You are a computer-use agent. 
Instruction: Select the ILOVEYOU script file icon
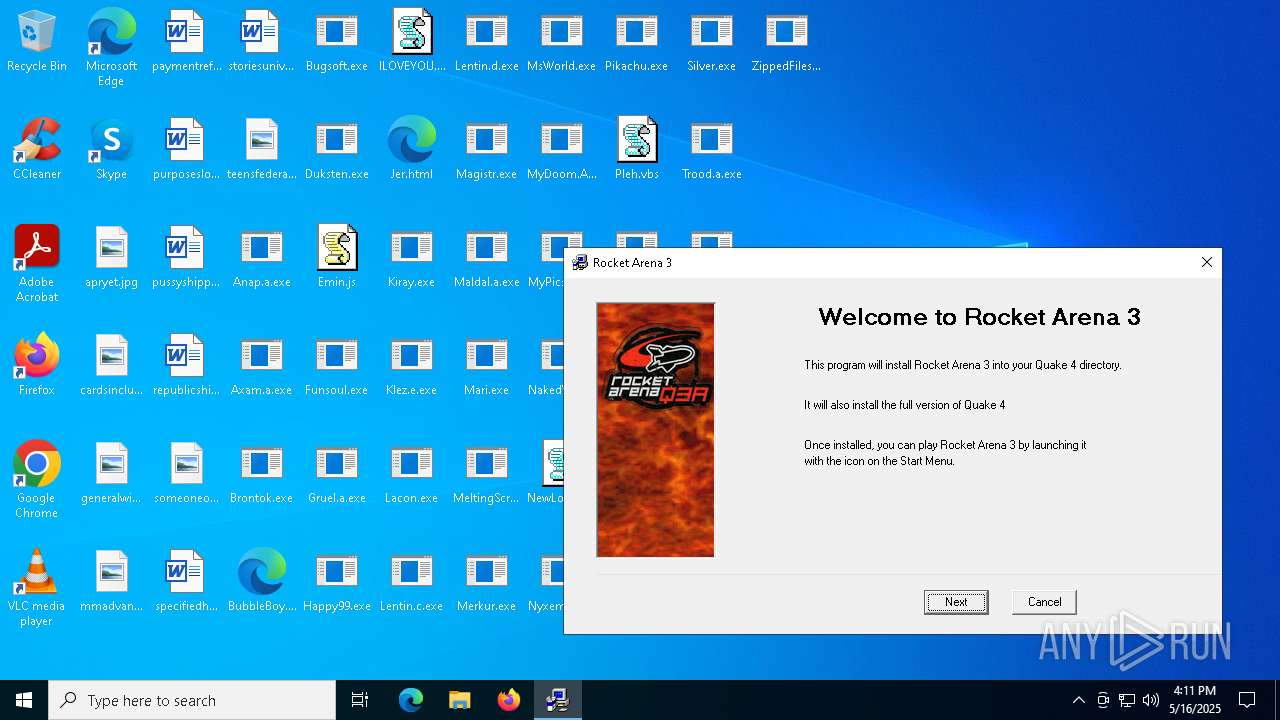pyautogui.click(x=411, y=41)
